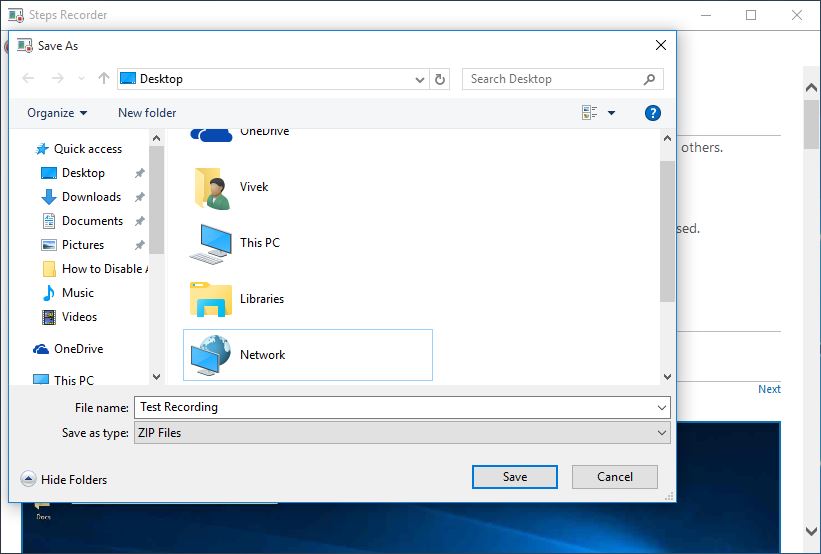The image size is (821, 554).
Task: Click the Vivek folder name
Action: click(254, 187)
